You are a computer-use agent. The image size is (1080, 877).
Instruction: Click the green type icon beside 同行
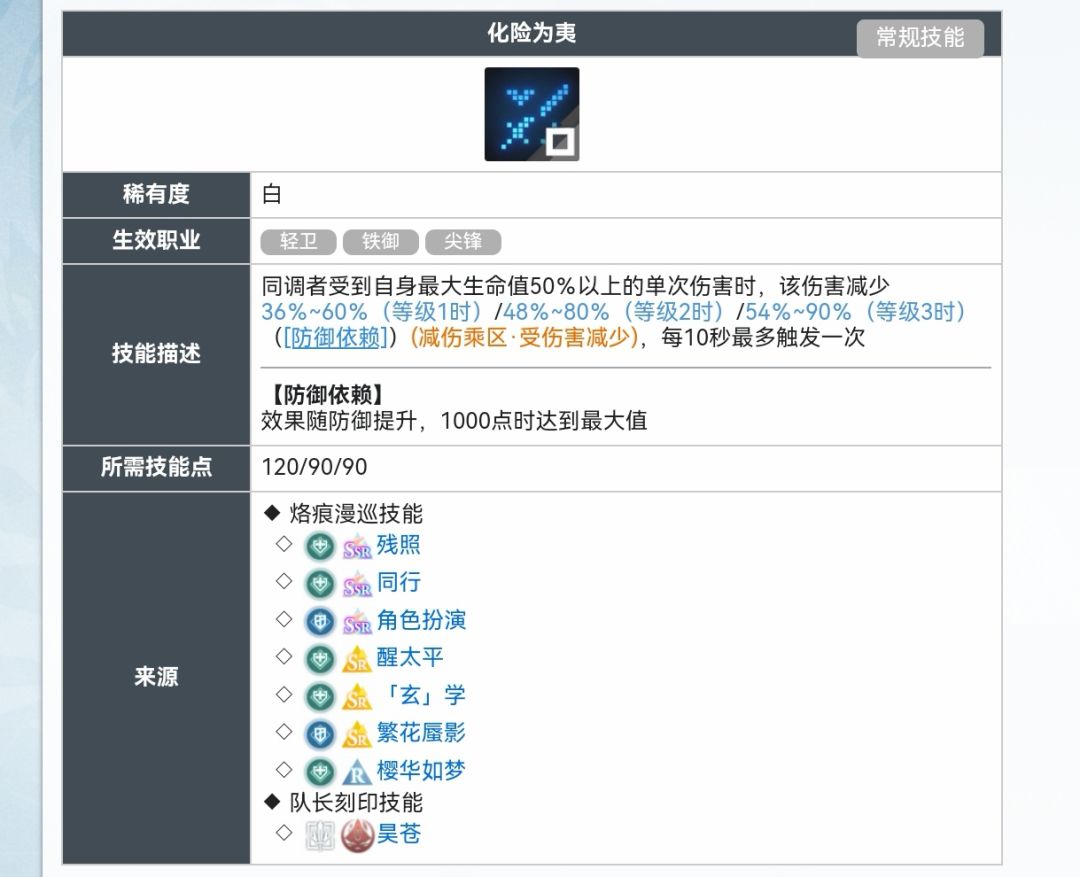[x=320, y=584]
